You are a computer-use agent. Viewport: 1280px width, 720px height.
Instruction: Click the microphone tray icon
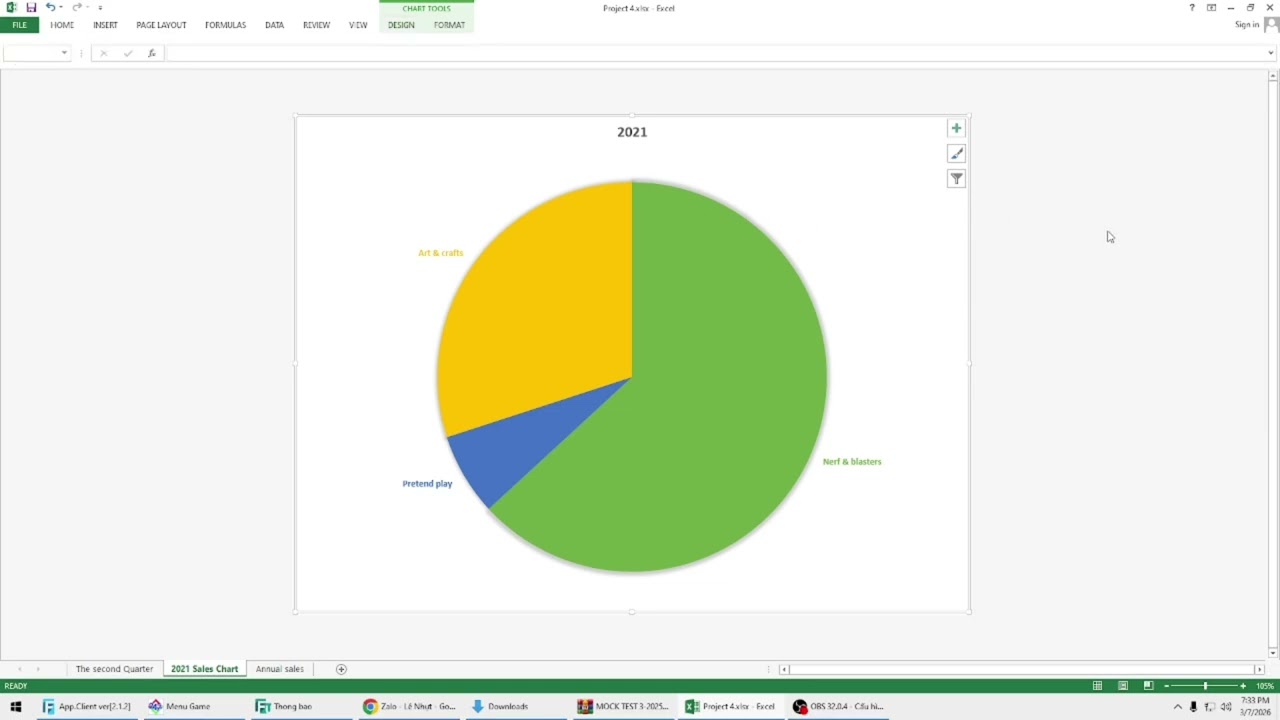click(1193, 707)
